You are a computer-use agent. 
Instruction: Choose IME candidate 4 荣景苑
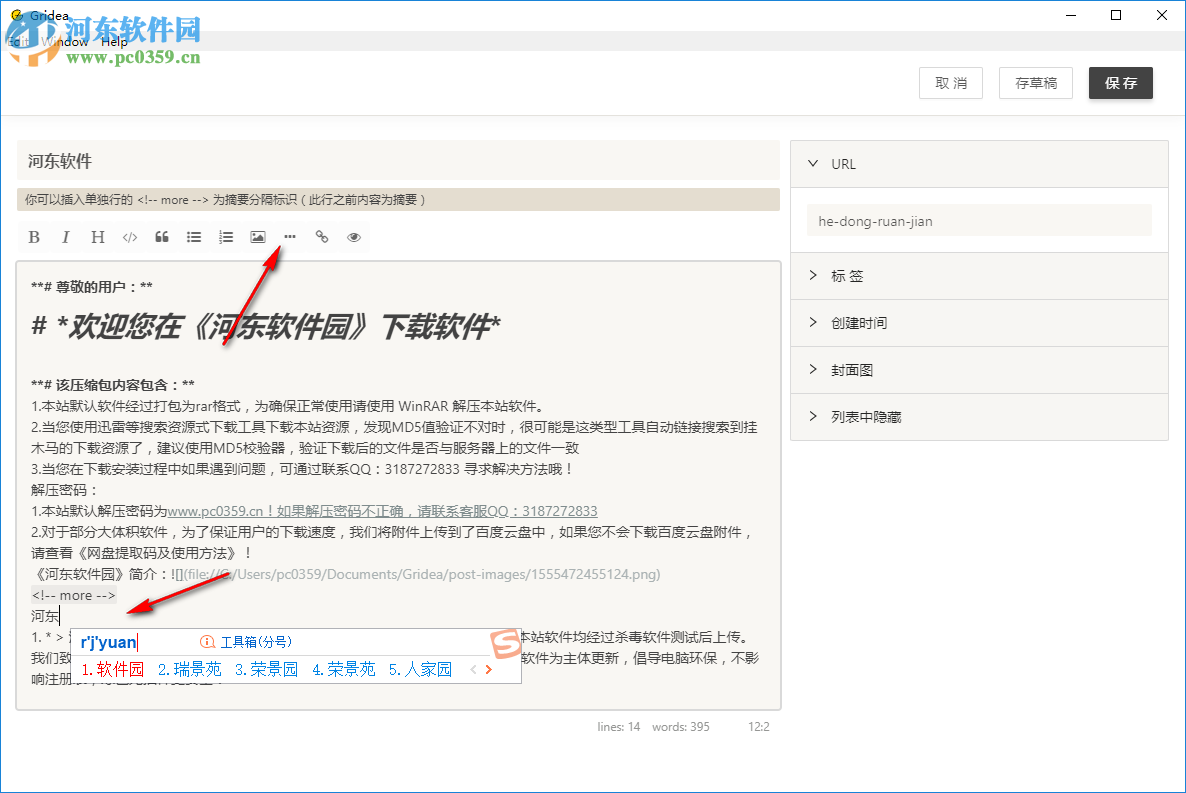(343, 669)
